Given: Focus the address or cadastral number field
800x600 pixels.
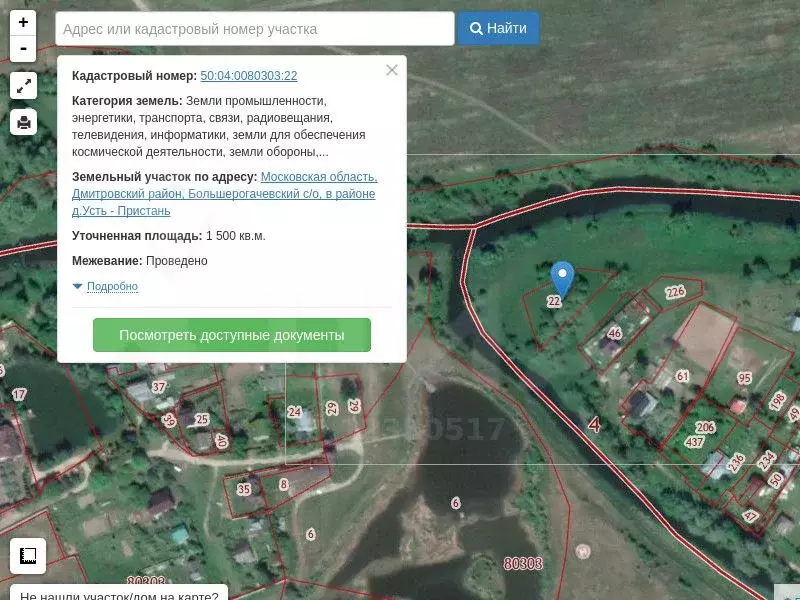Looking at the screenshot, I should click(x=255, y=29).
